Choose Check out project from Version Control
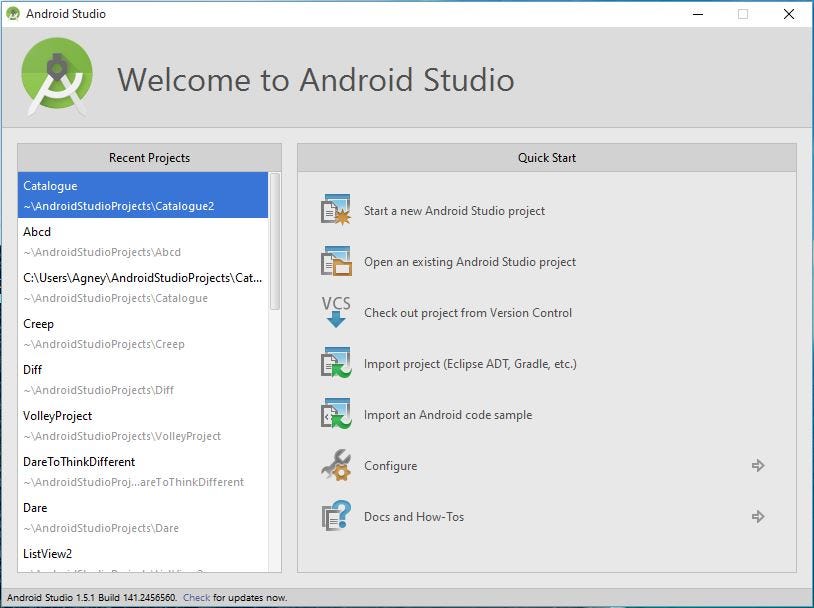This screenshot has height=608, width=814. (467, 313)
